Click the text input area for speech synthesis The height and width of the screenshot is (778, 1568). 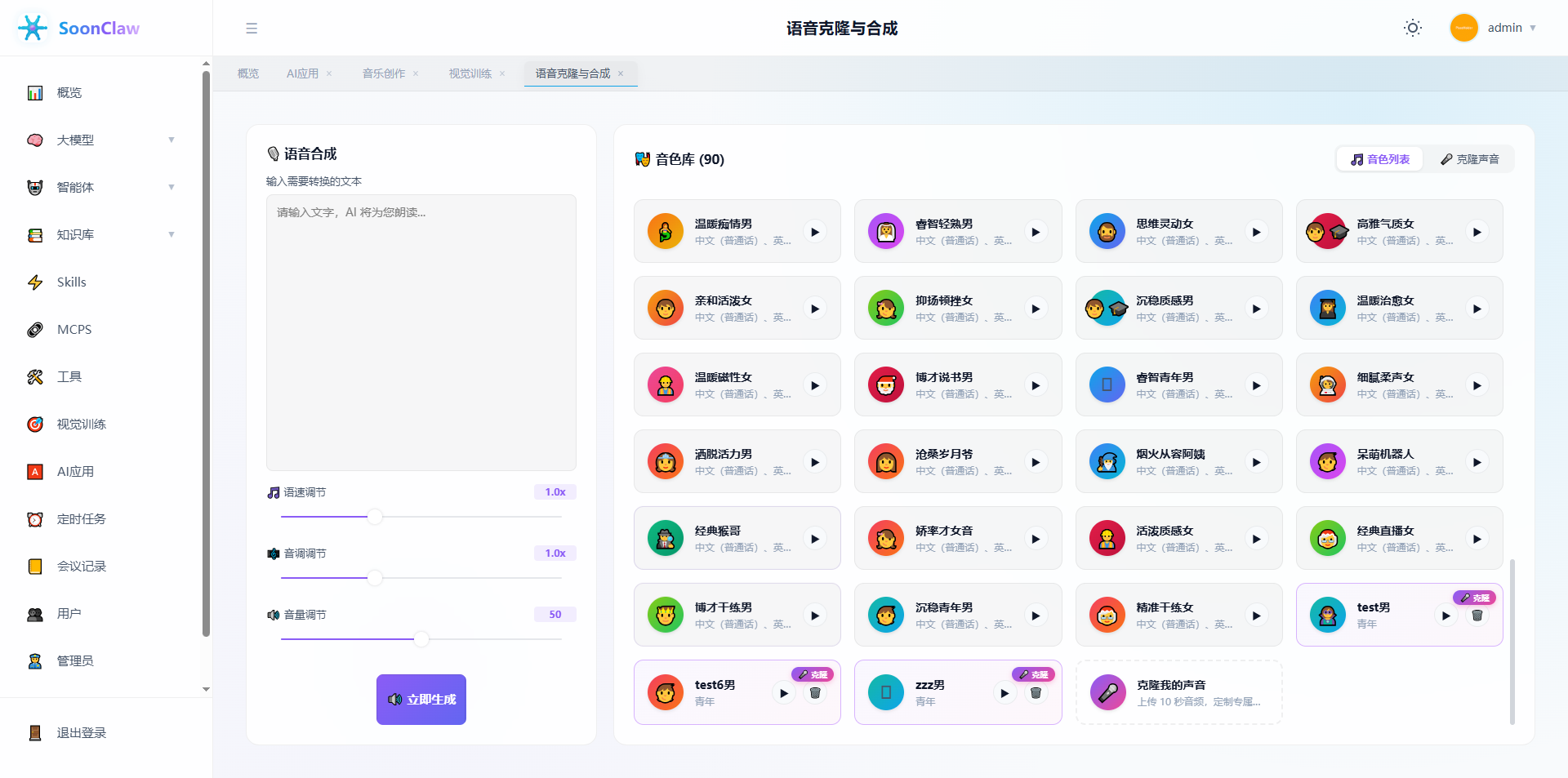tap(421, 332)
